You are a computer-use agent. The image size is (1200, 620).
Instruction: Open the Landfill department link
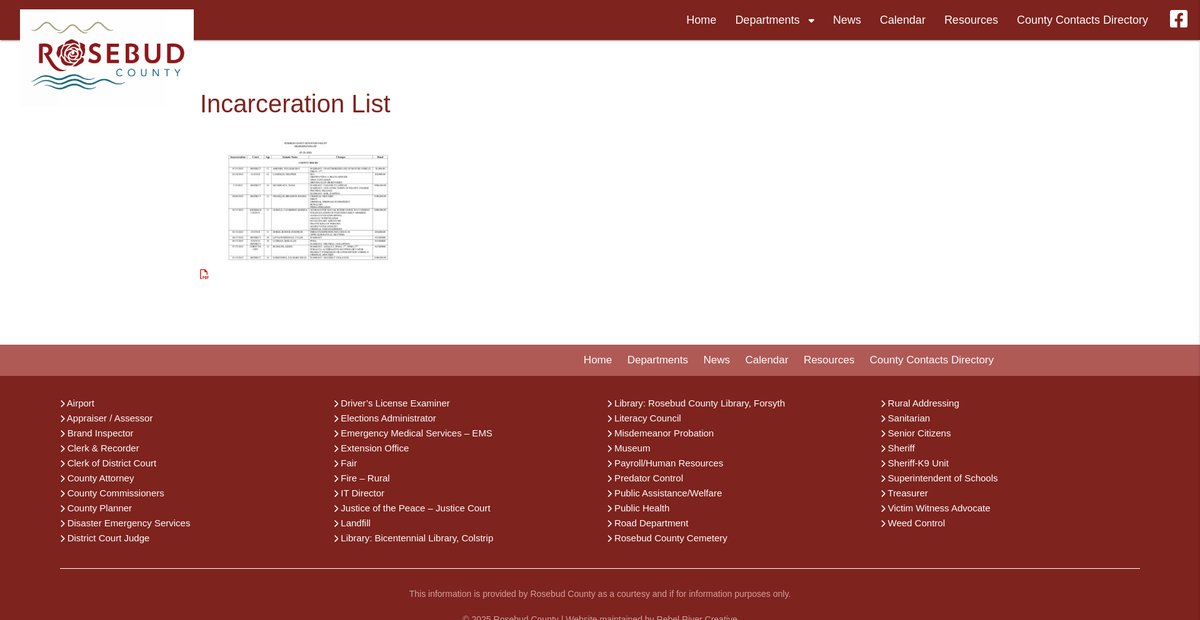[x=355, y=523]
